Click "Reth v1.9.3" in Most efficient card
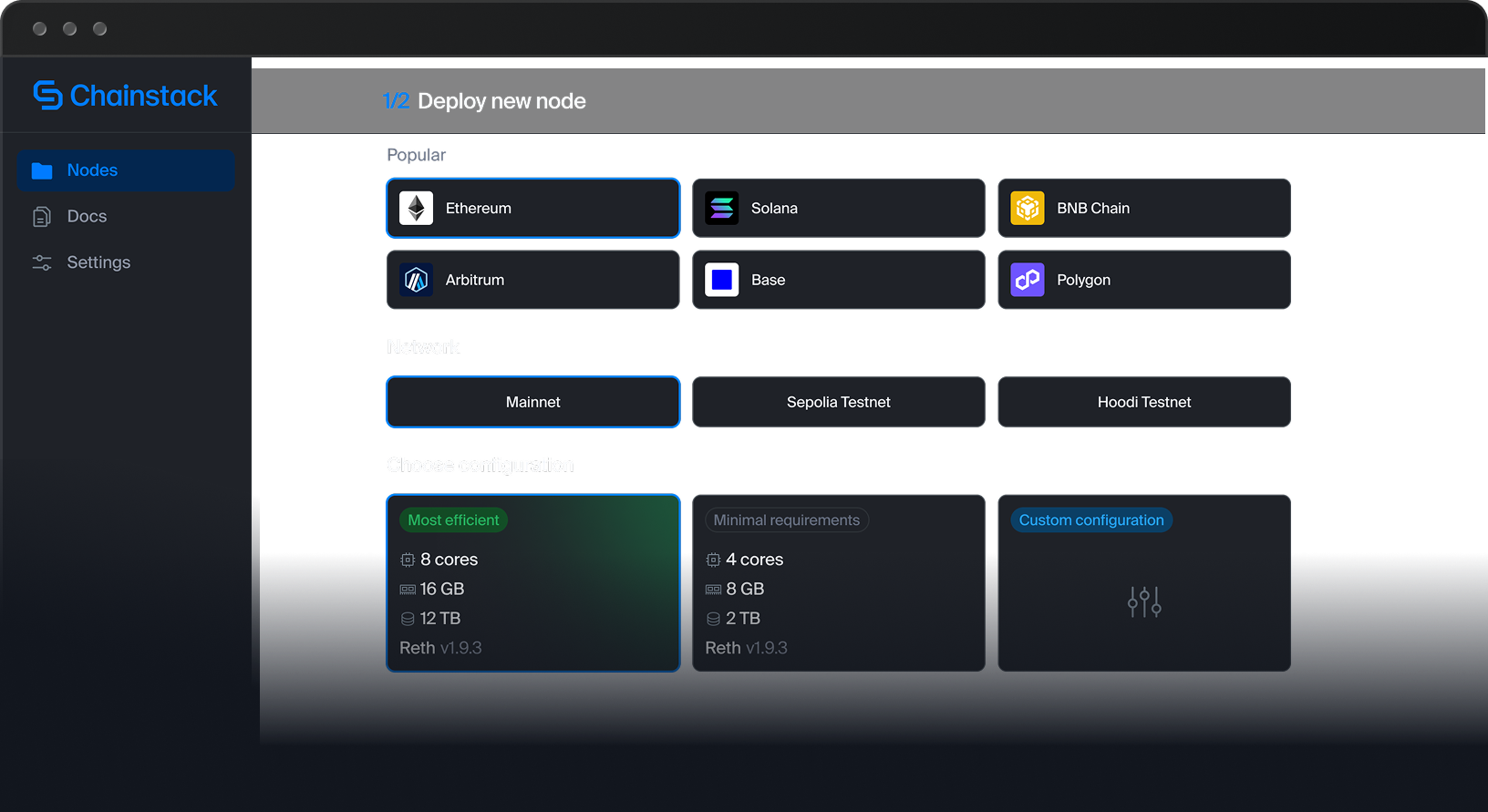This screenshot has width=1488, height=812. click(440, 648)
